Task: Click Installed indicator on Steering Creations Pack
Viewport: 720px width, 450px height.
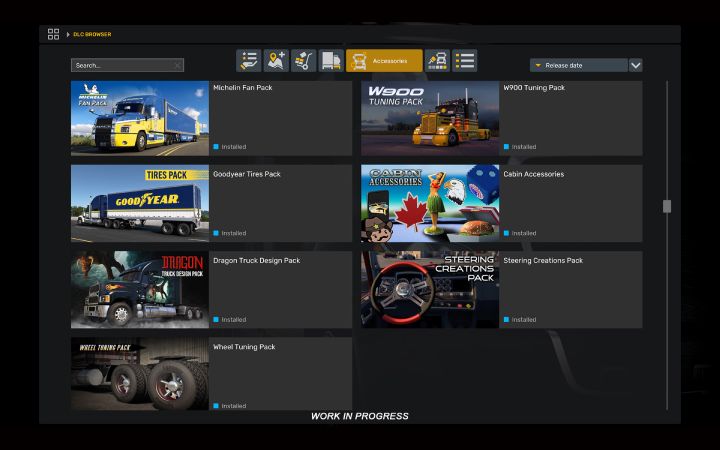Action: [520, 320]
